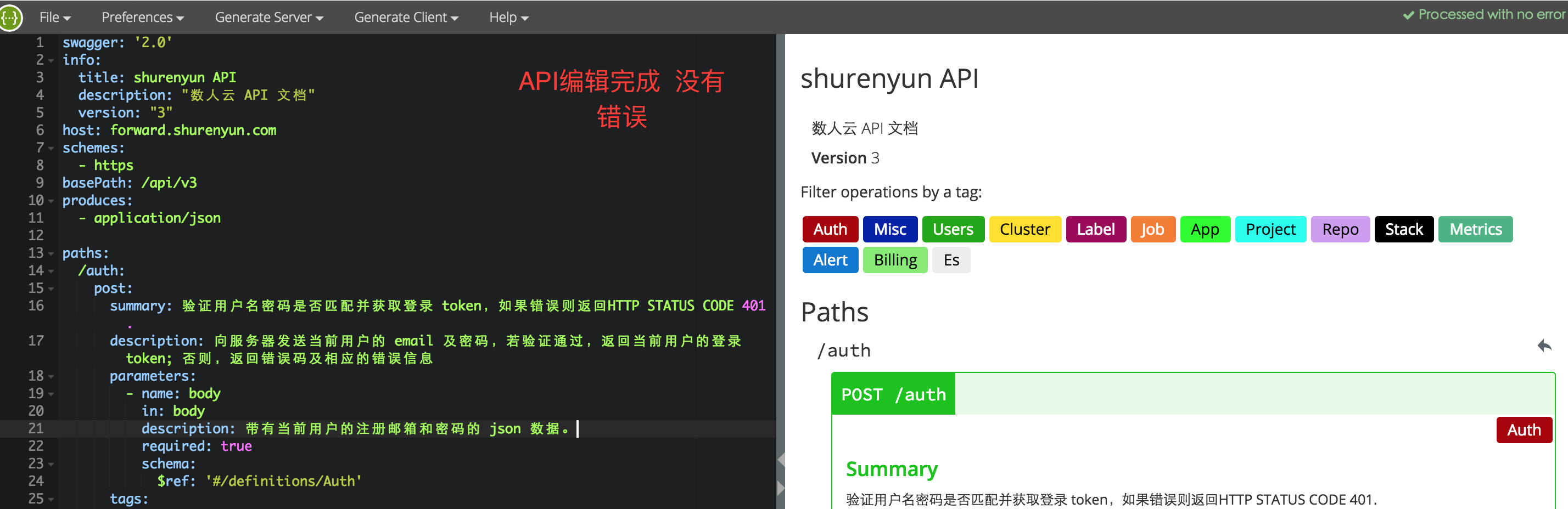
Task: Click the pane collapse right arrow on divider
Action: 781,488
